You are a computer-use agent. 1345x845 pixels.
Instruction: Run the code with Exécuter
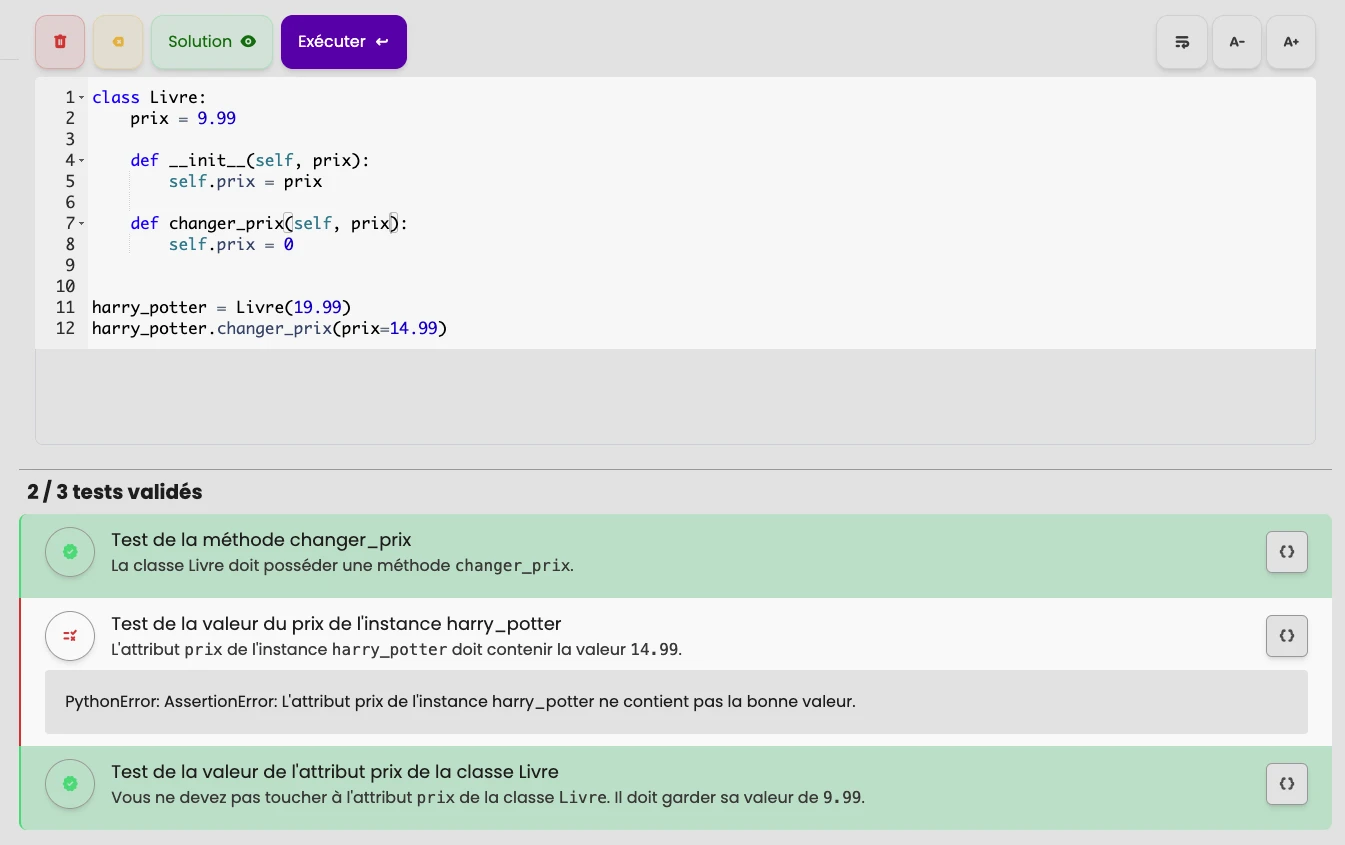pyautogui.click(x=344, y=41)
